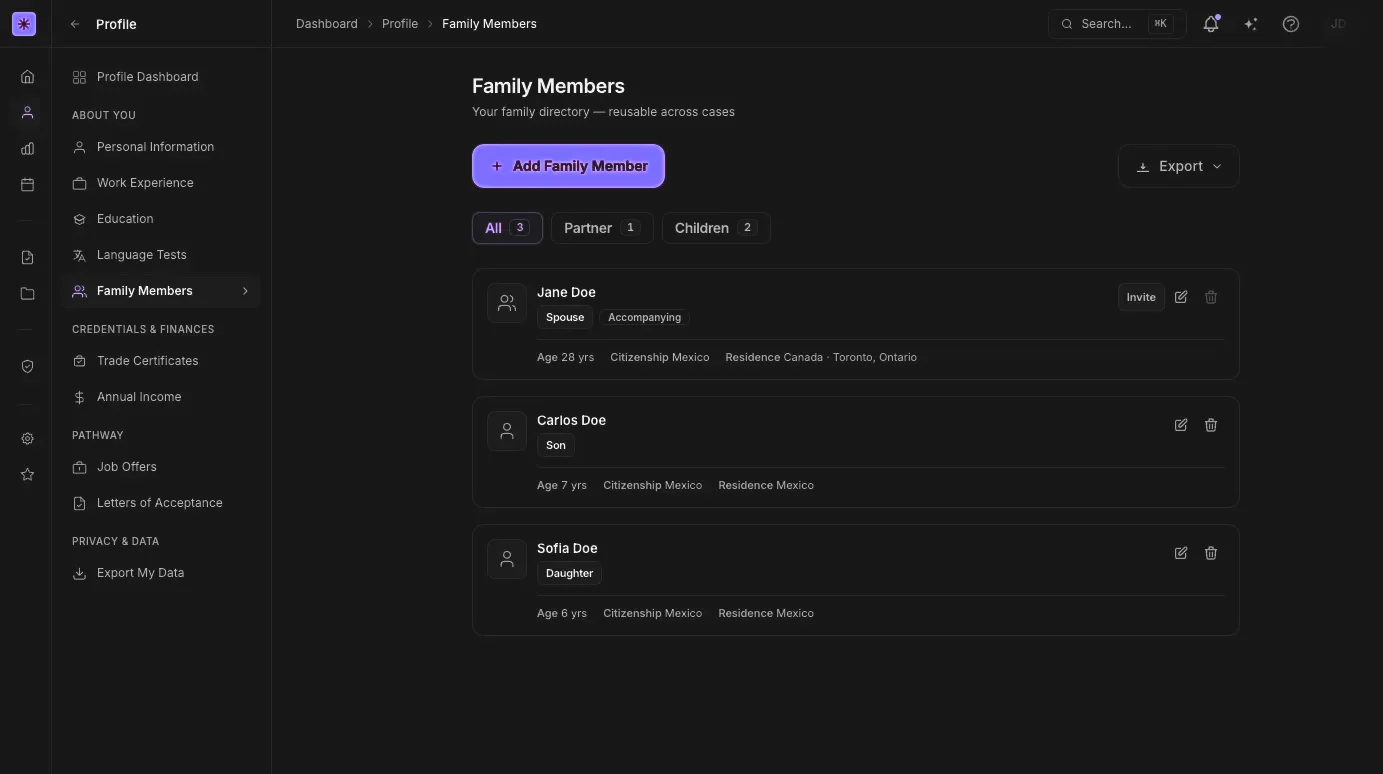Open Education section

(161, 219)
